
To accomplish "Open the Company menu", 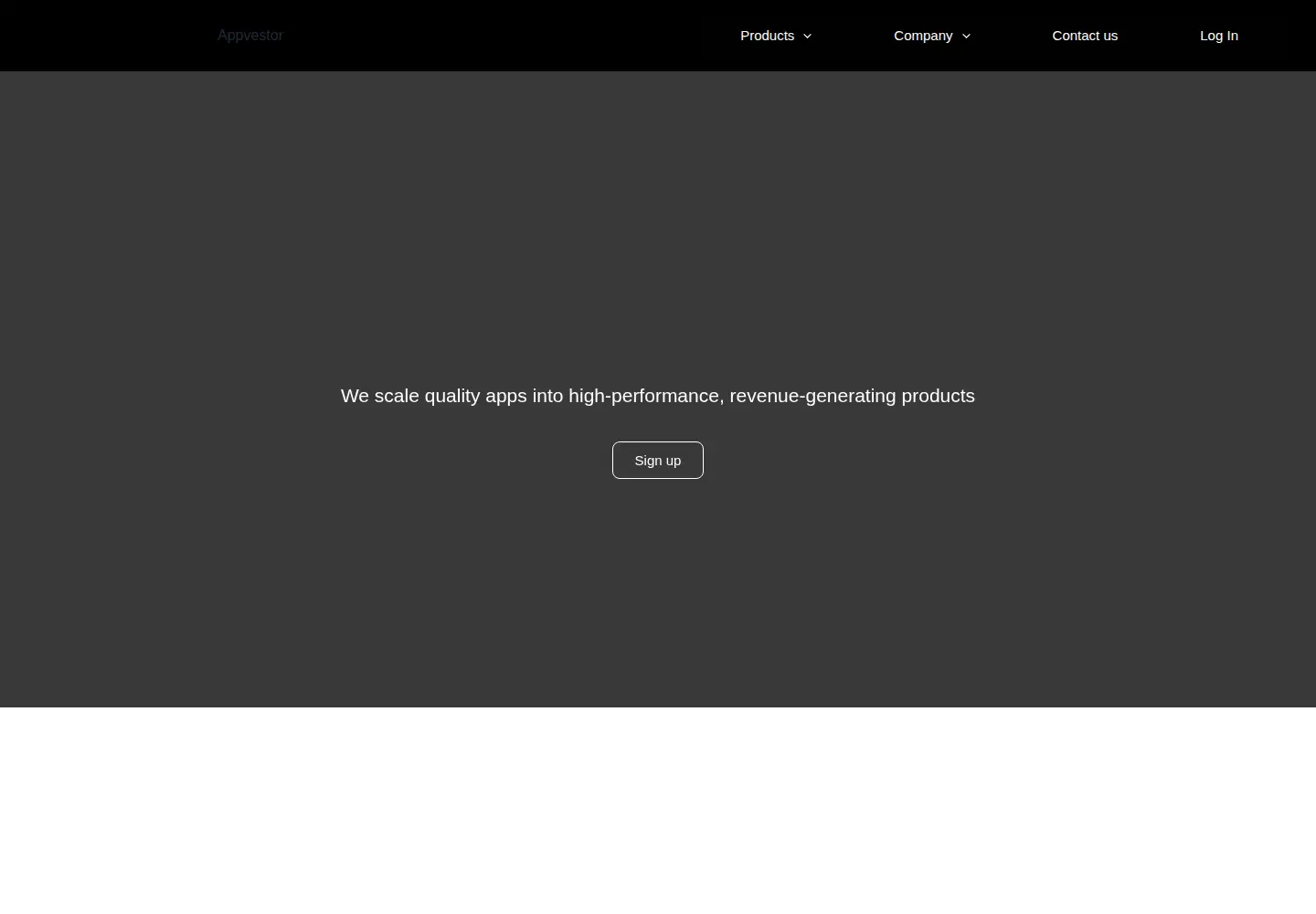I will coord(923,36).
